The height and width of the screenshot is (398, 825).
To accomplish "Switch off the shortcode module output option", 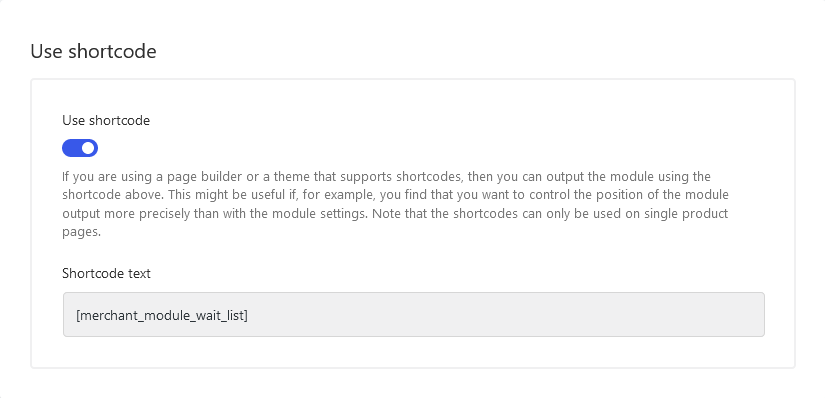I will pyautogui.click(x=80, y=148).
